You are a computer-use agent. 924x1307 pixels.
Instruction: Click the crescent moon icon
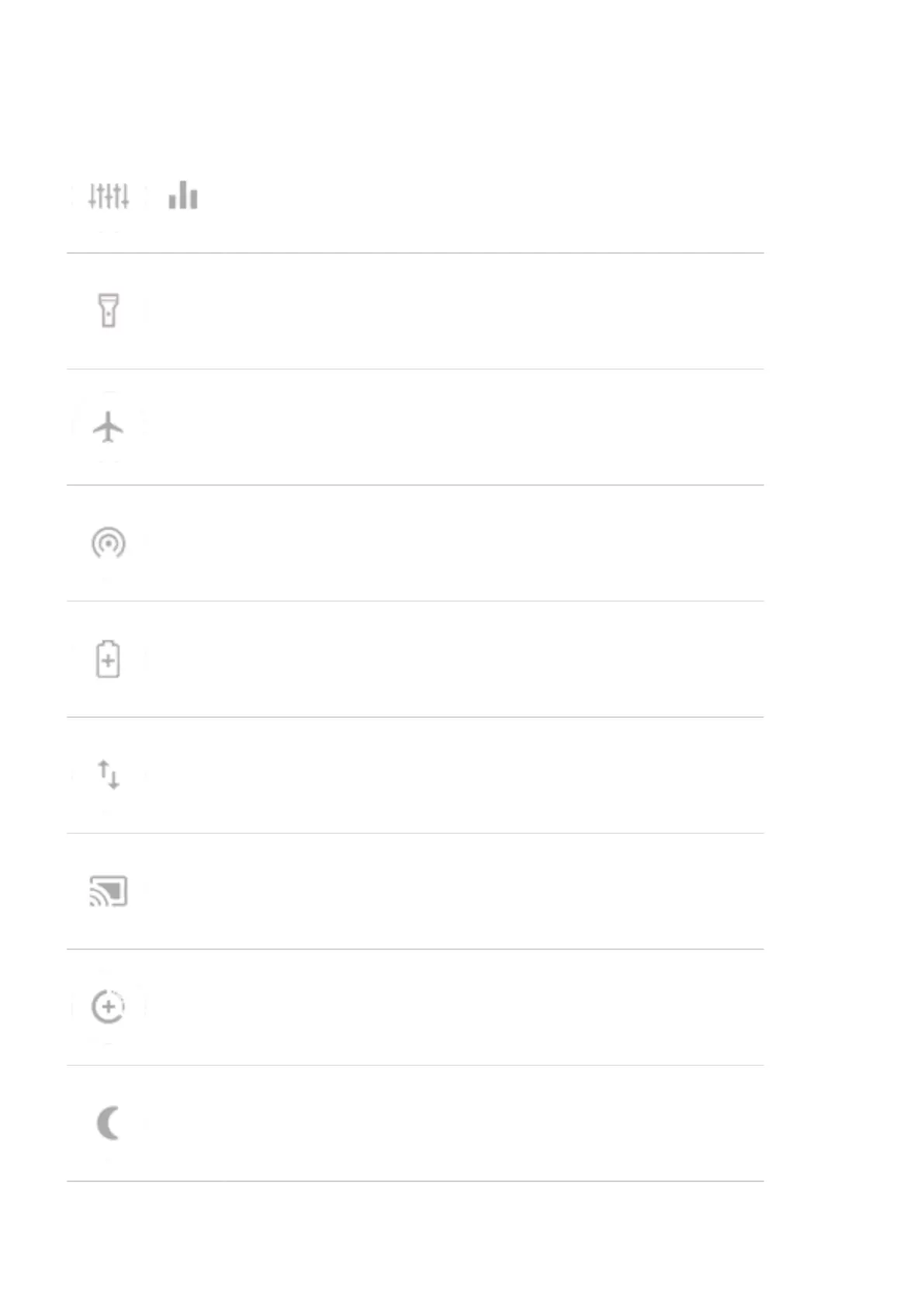(x=109, y=1123)
